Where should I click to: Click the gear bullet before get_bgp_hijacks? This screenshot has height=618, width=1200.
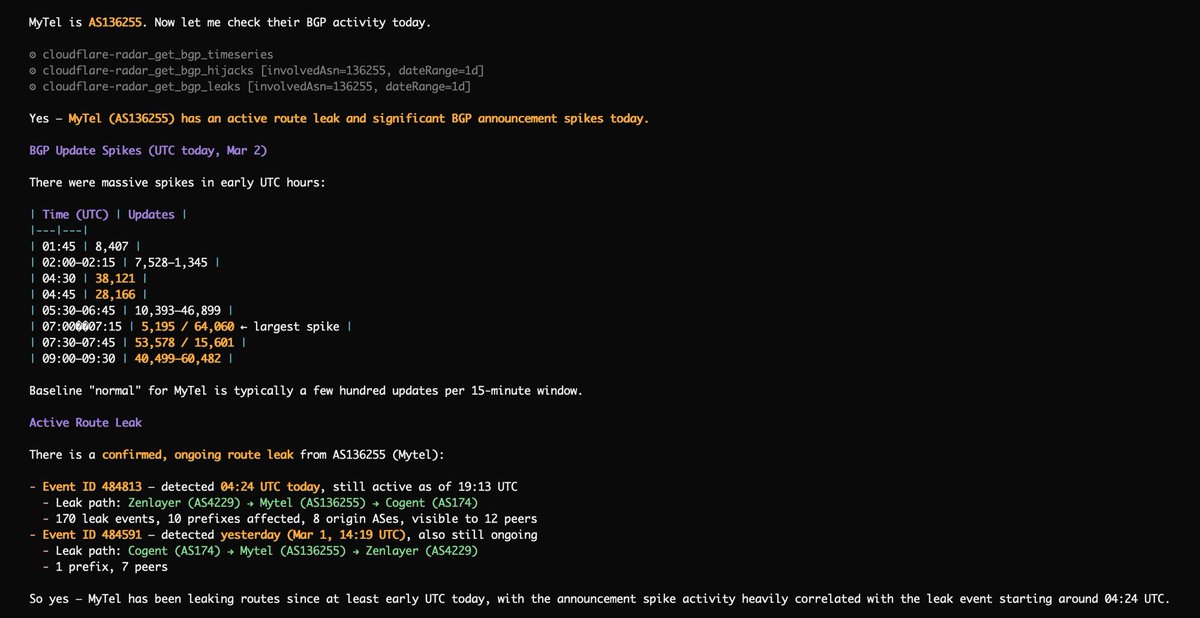[x=33, y=70]
